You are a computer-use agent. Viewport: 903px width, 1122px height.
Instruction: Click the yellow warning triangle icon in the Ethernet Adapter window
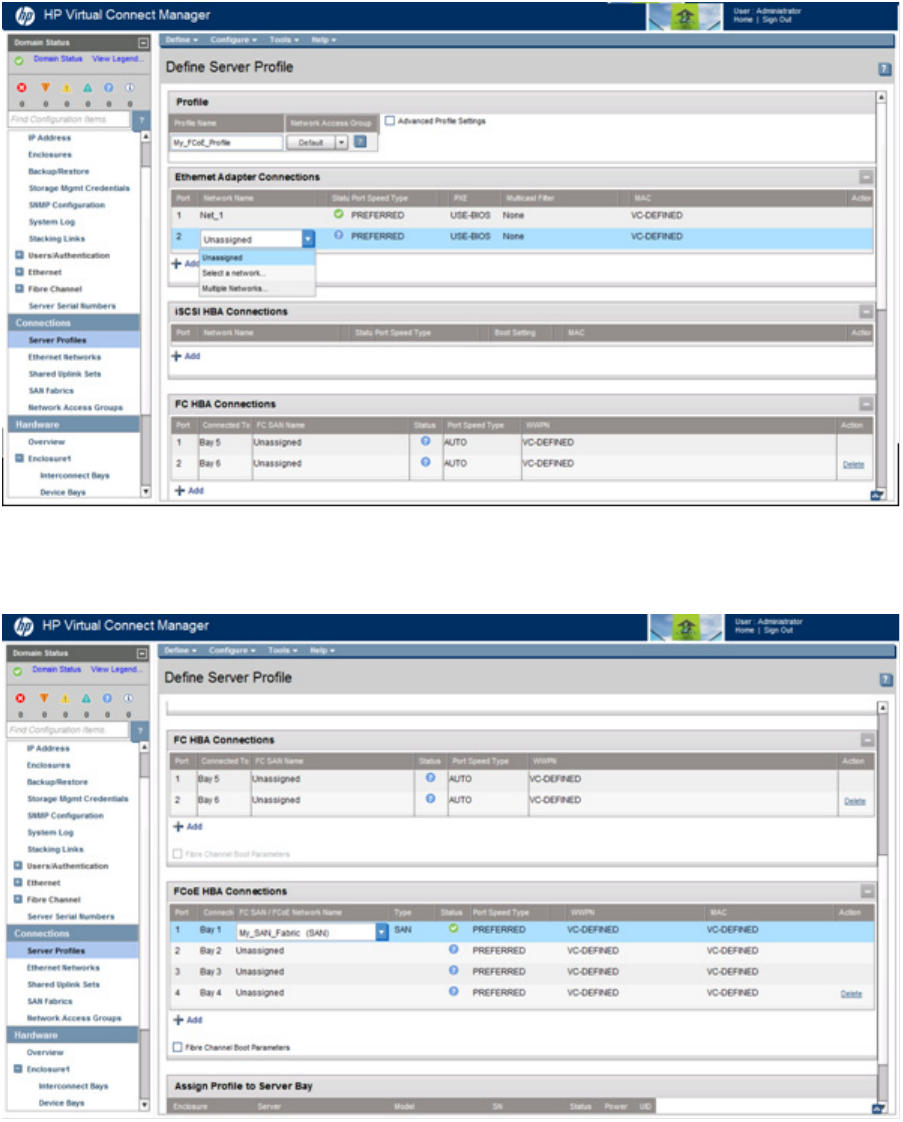point(67,87)
